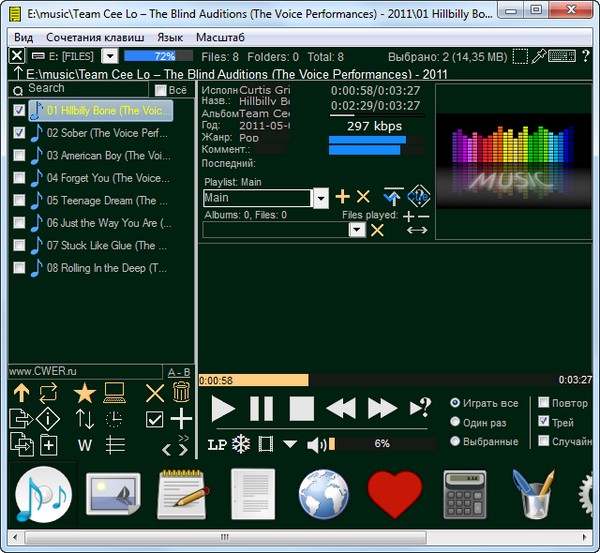The height and width of the screenshot is (553, 600).
Task: Check the box for 03 American Boy
Action: pos(18,155)
